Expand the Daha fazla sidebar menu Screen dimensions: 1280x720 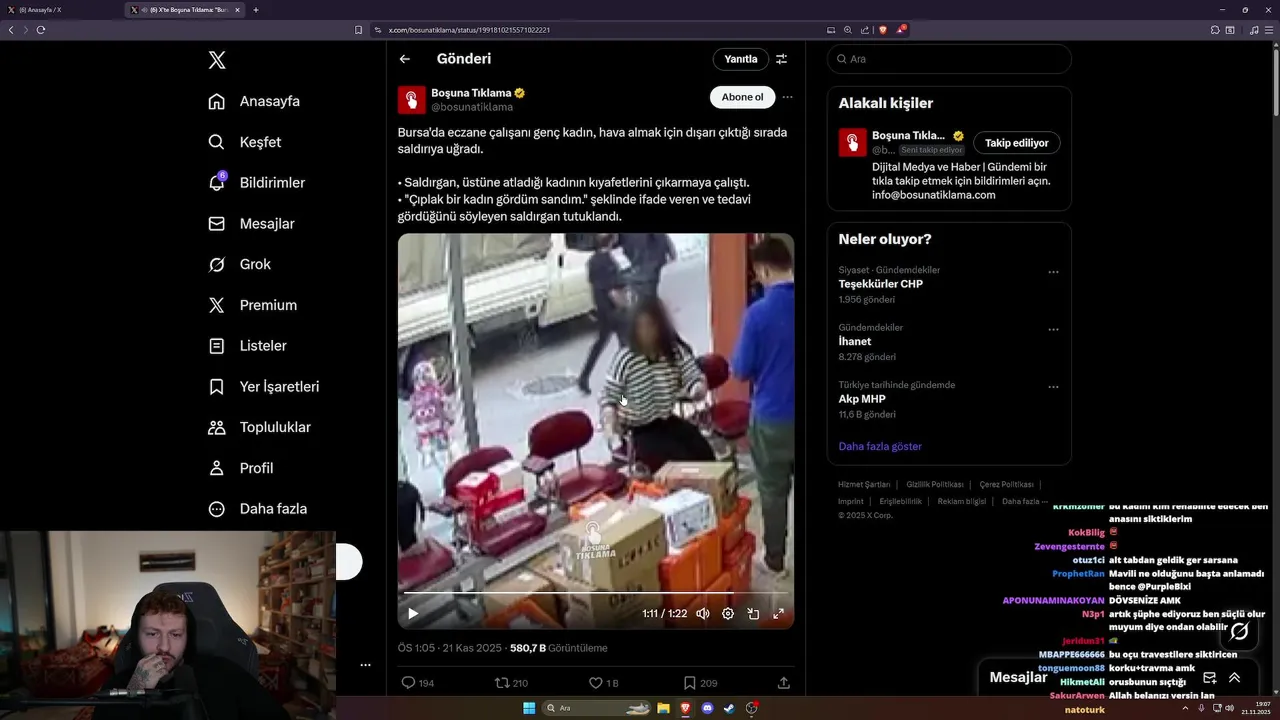pos(257,509)
